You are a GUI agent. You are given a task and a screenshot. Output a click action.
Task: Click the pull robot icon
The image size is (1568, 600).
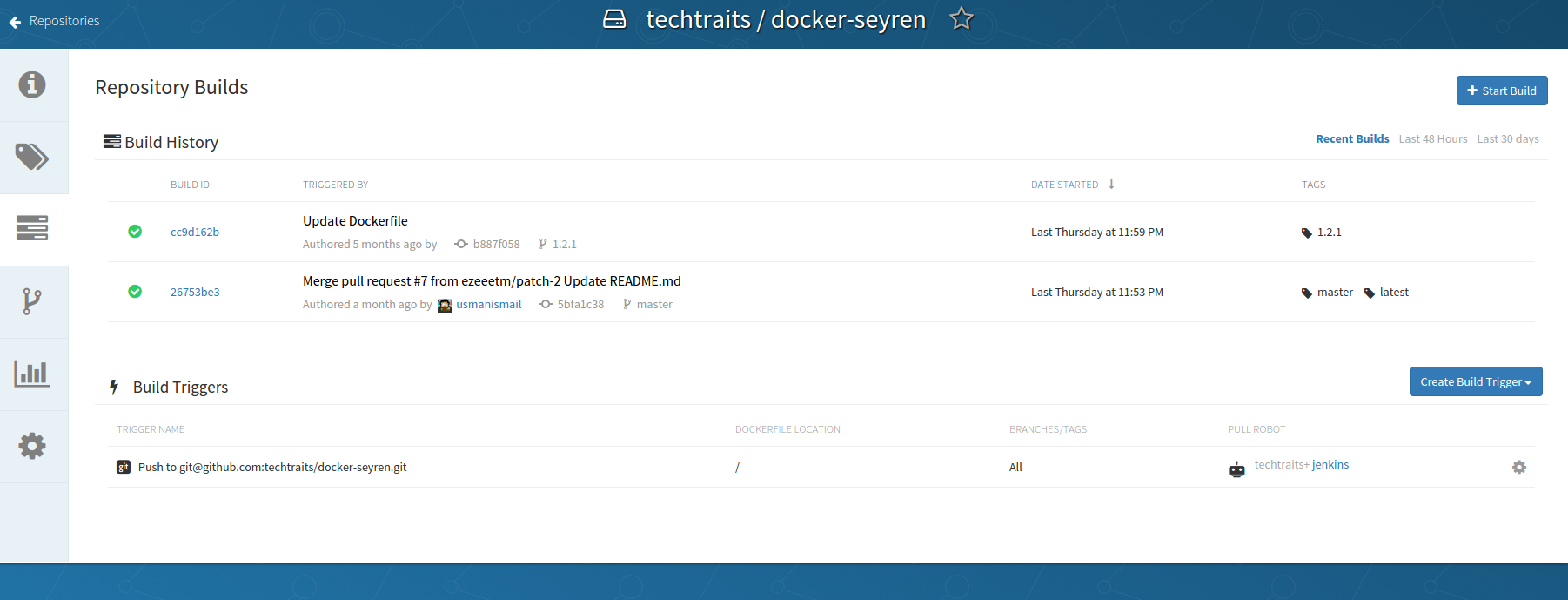pos(1236,469)
